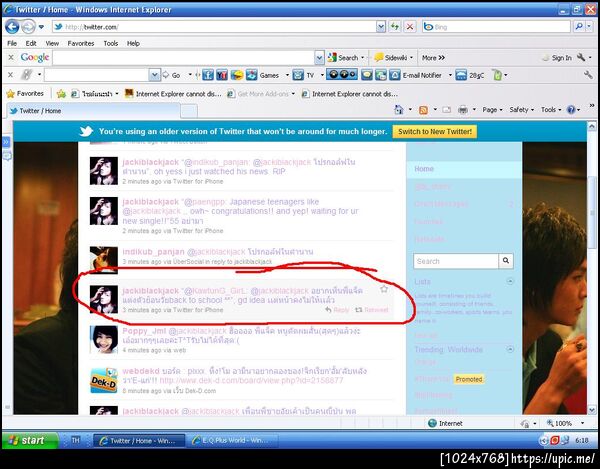Viewport: 600px width, 469px height.
Task: Open the command bar Tools dropdown
Action: (x=551, y=110)
